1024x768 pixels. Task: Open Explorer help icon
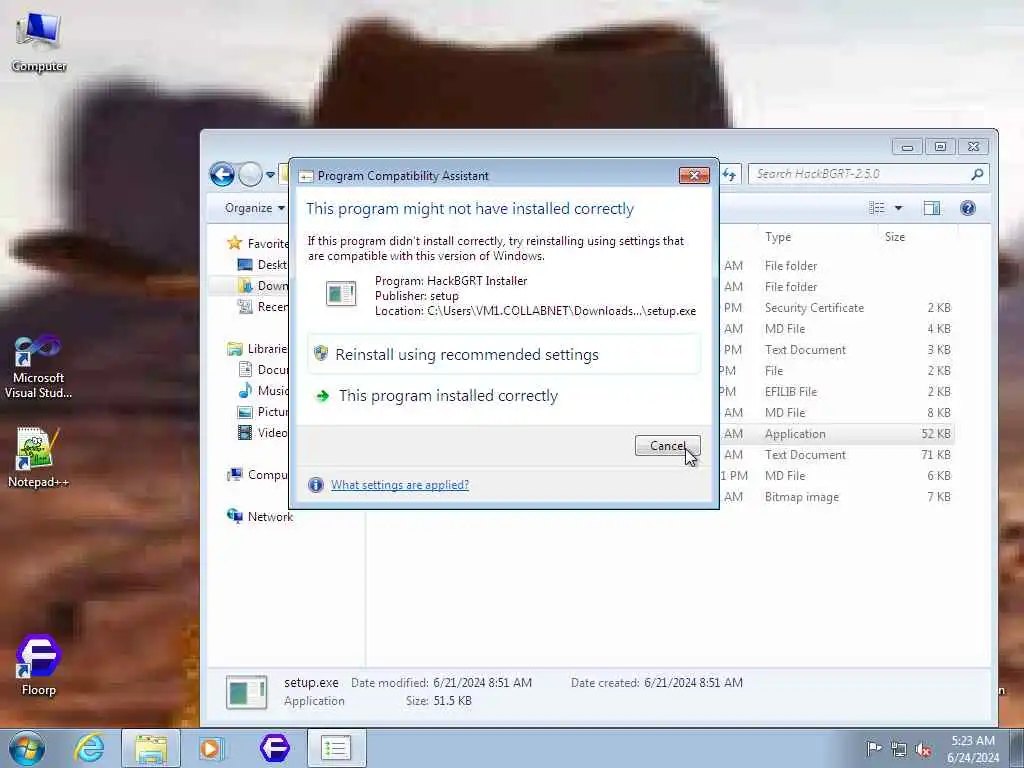(968, 208)
